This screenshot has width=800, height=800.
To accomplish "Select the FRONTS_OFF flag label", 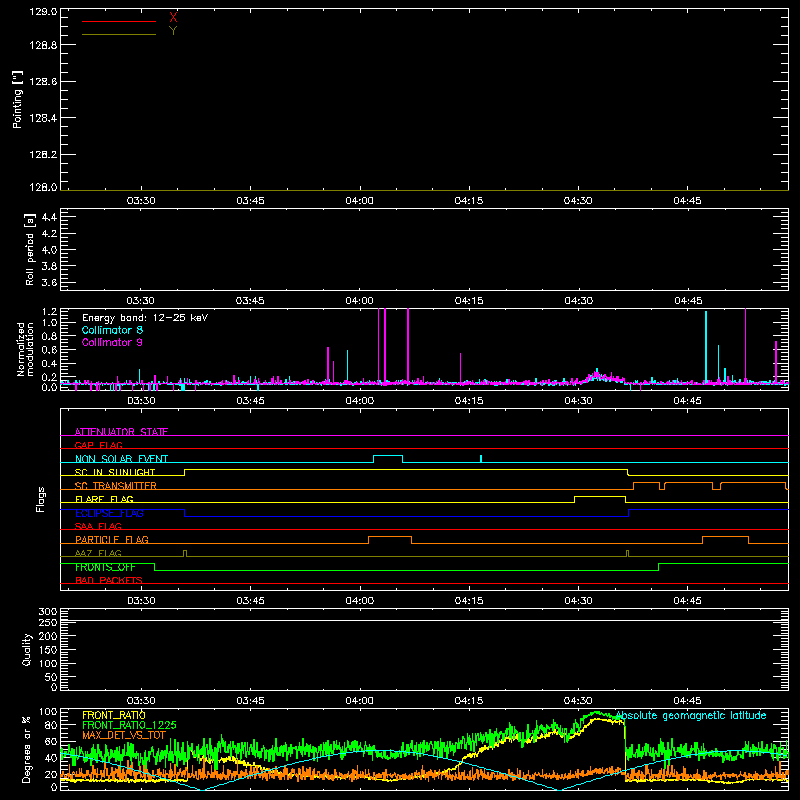I will click(105, 567).
